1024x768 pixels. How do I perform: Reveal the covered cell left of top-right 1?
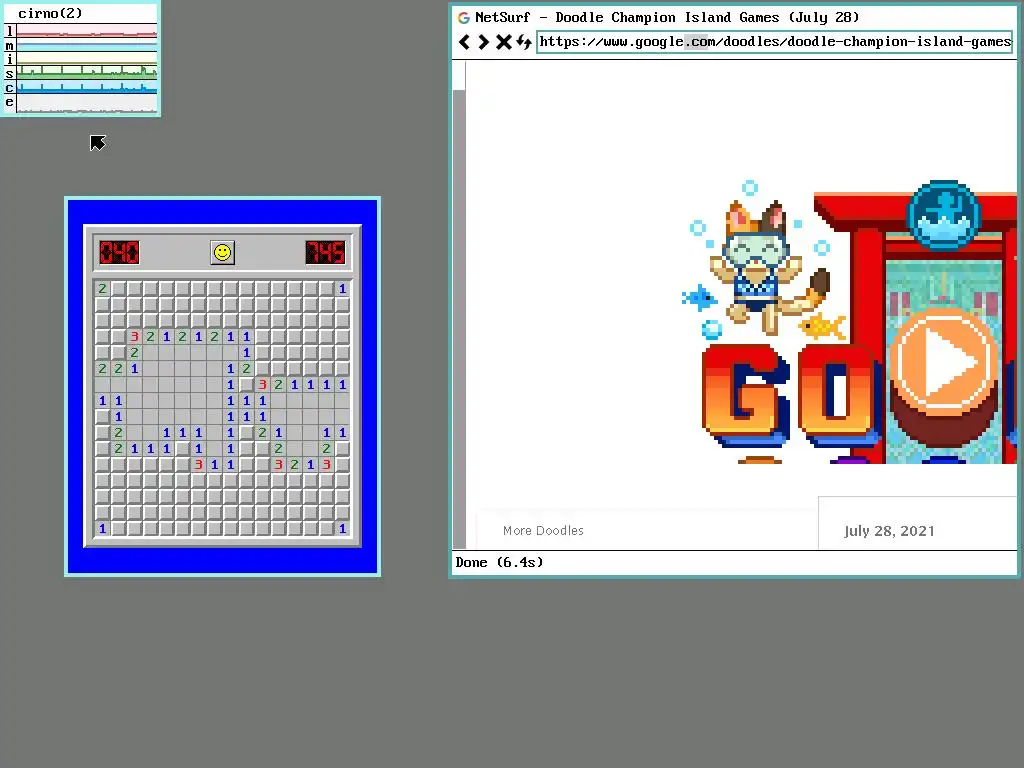[327, 289]
